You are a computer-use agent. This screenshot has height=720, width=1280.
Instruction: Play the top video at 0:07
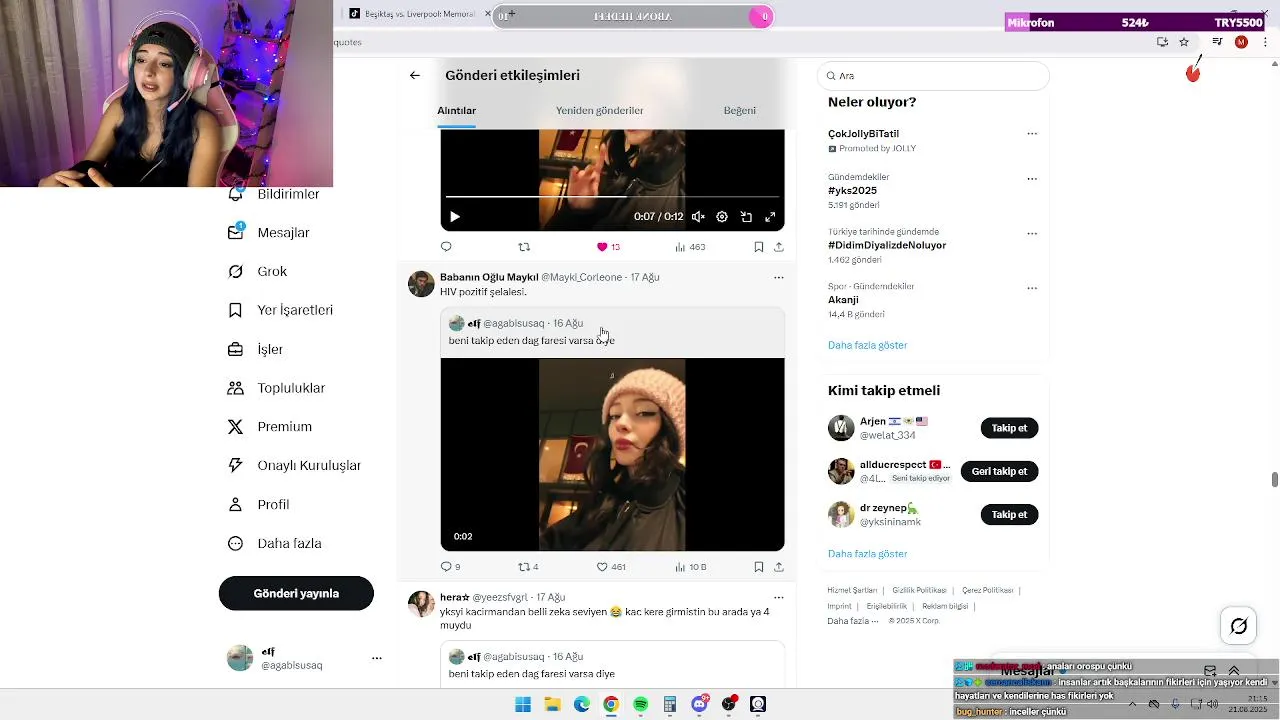454,217
